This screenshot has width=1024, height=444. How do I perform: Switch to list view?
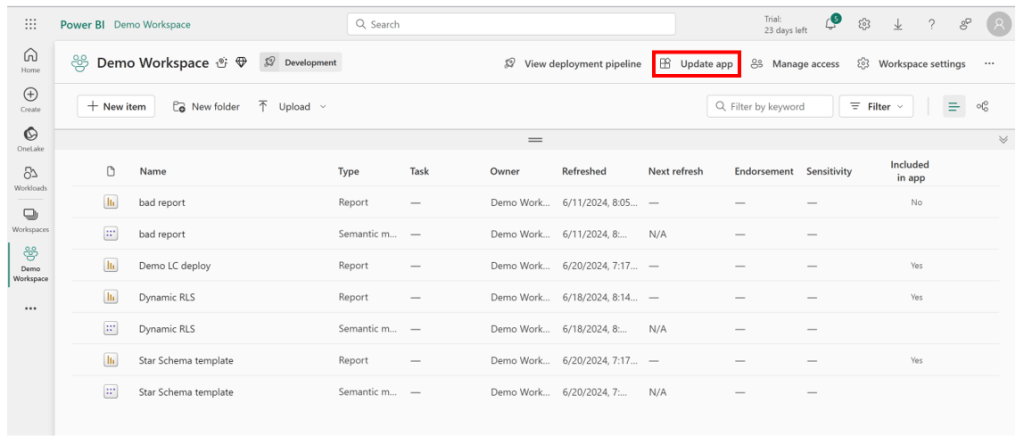point(953,107)
